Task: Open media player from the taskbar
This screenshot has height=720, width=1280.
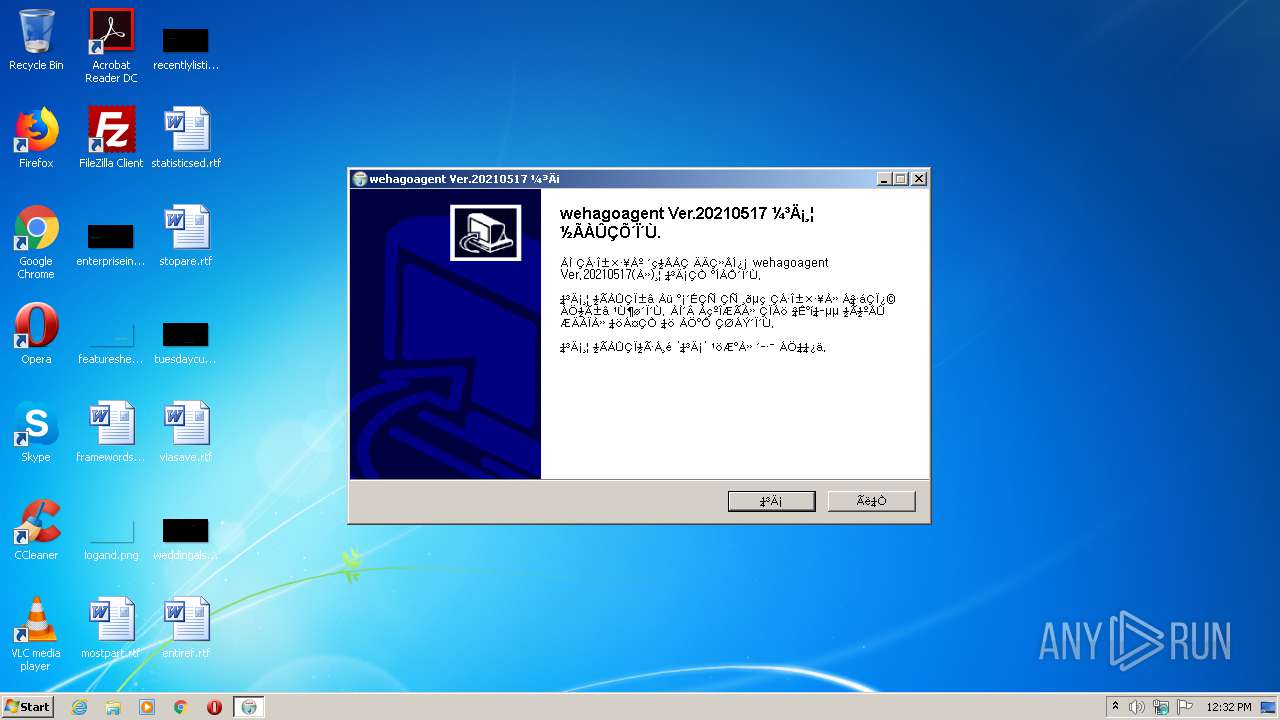Action: 147,707
